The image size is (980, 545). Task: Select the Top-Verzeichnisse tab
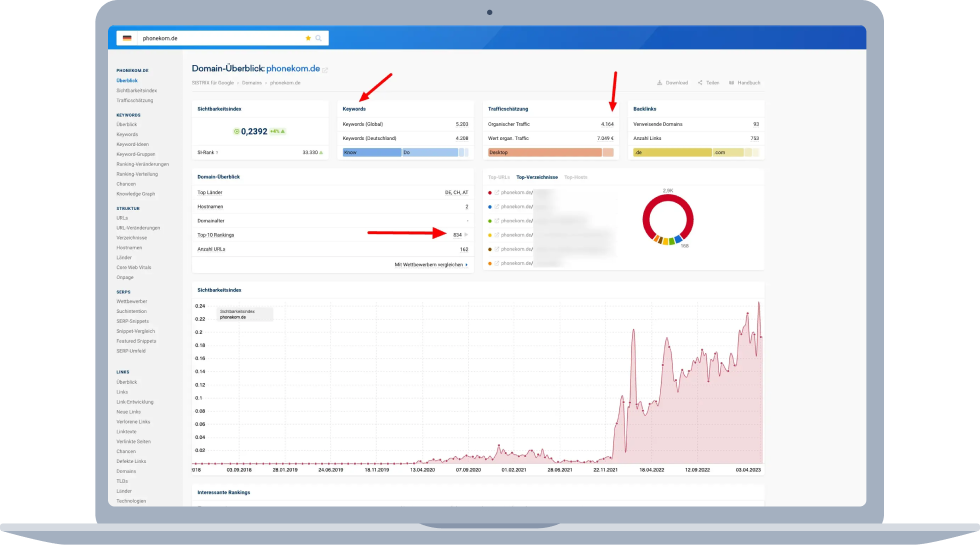tap(537, 177)
